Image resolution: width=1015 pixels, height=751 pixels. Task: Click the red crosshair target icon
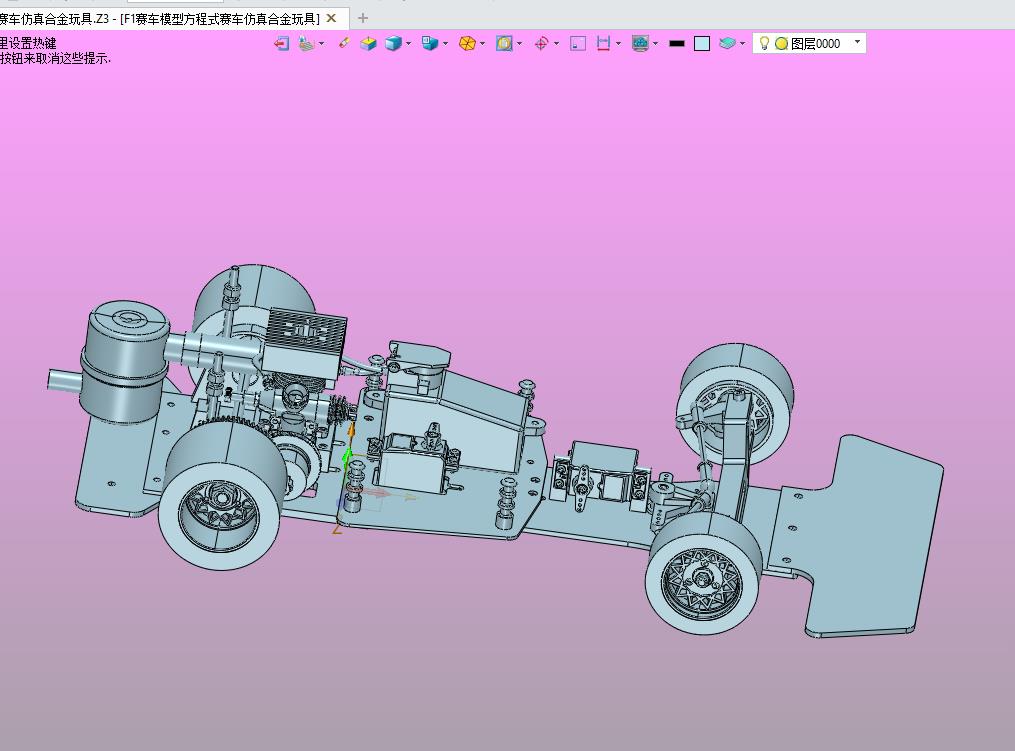coord(541,43)
